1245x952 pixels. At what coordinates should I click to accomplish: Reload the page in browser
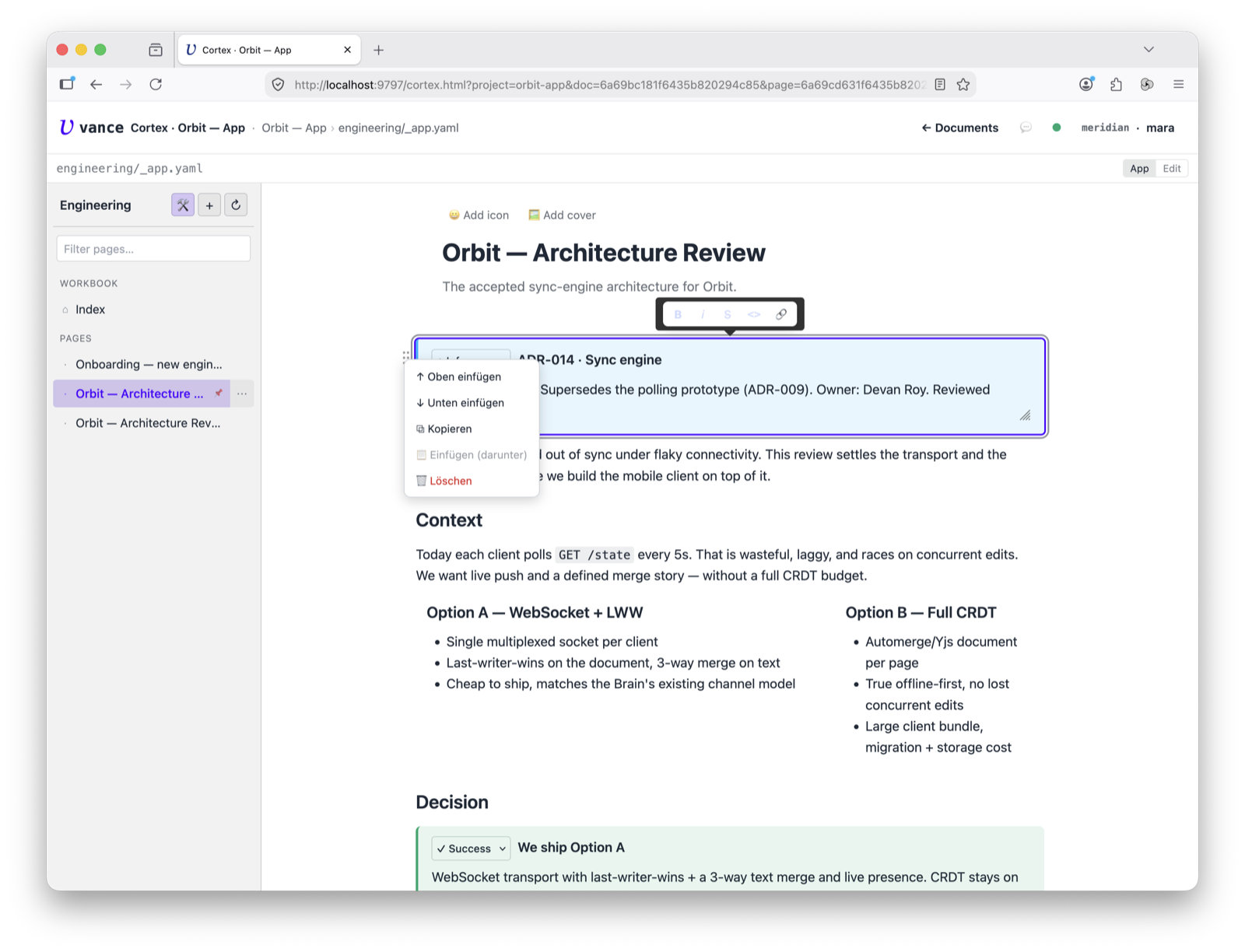tap(156, 85)
